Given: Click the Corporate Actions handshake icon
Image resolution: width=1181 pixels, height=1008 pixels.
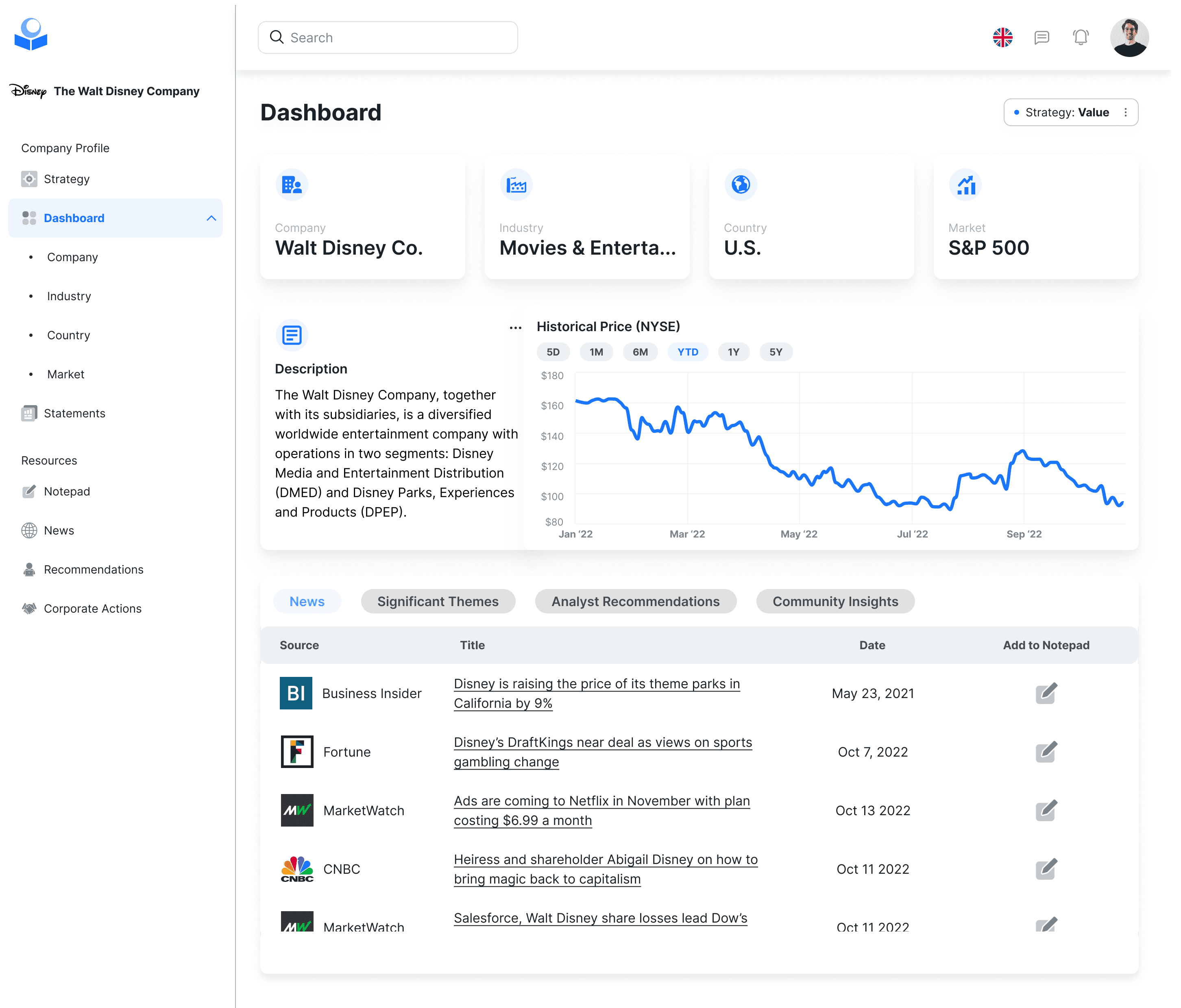Looking at the screenshot, I should tap(29, 609).
